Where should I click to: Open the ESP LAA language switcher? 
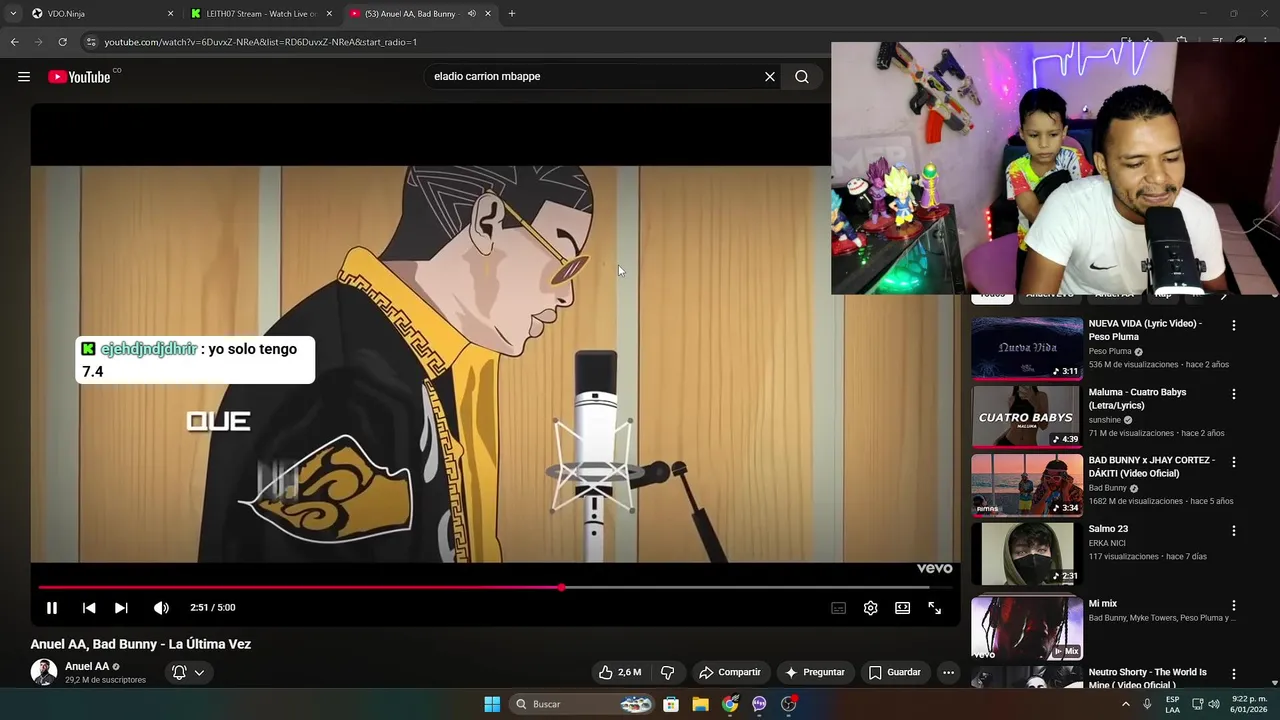click(x=1172, y=705)
